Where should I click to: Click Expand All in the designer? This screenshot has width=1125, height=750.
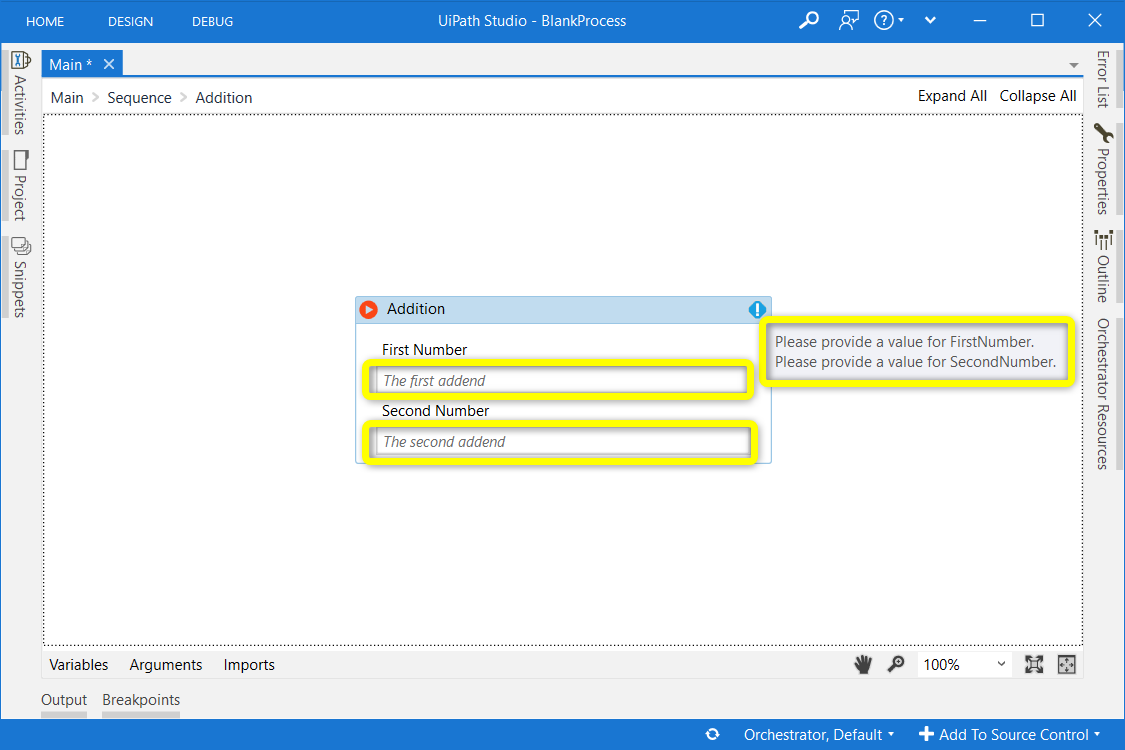pos(952,95)
